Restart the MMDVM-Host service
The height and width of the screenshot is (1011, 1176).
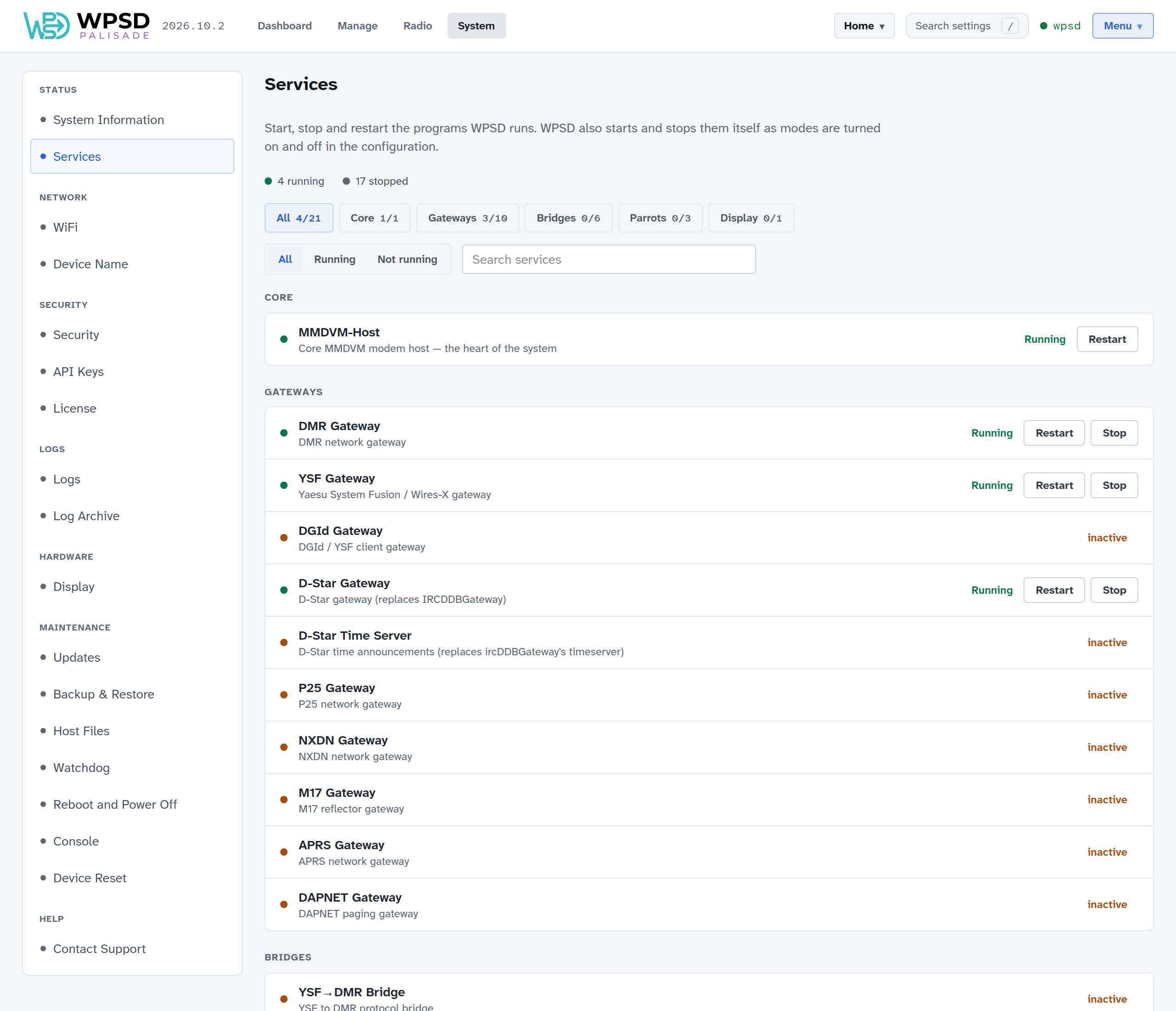click(1107, 339)
